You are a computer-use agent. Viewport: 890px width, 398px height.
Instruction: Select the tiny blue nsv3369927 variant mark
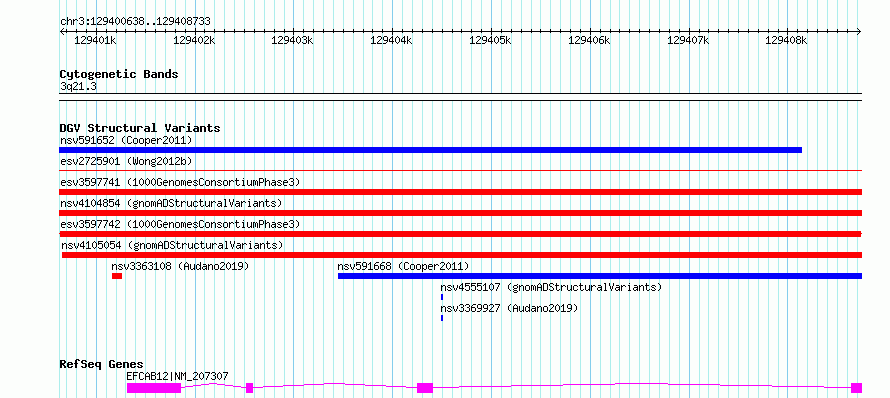(442, 318)
